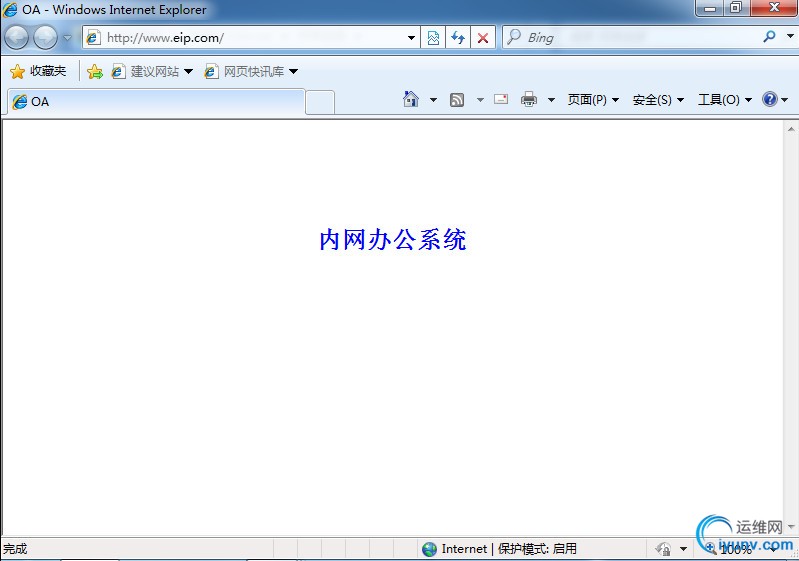Screen dimensions: 799x561
Task: Open the 工具(O) menu
Action: (725, 100)
